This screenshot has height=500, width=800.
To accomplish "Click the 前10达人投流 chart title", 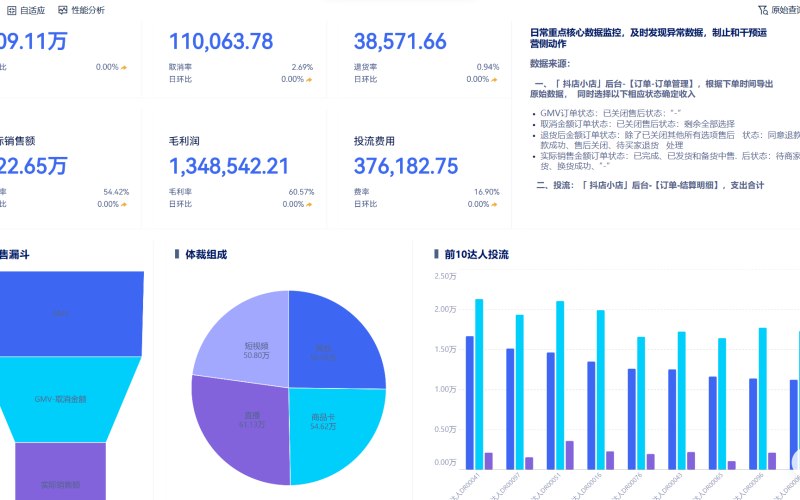I will click(x=477, y=254).
